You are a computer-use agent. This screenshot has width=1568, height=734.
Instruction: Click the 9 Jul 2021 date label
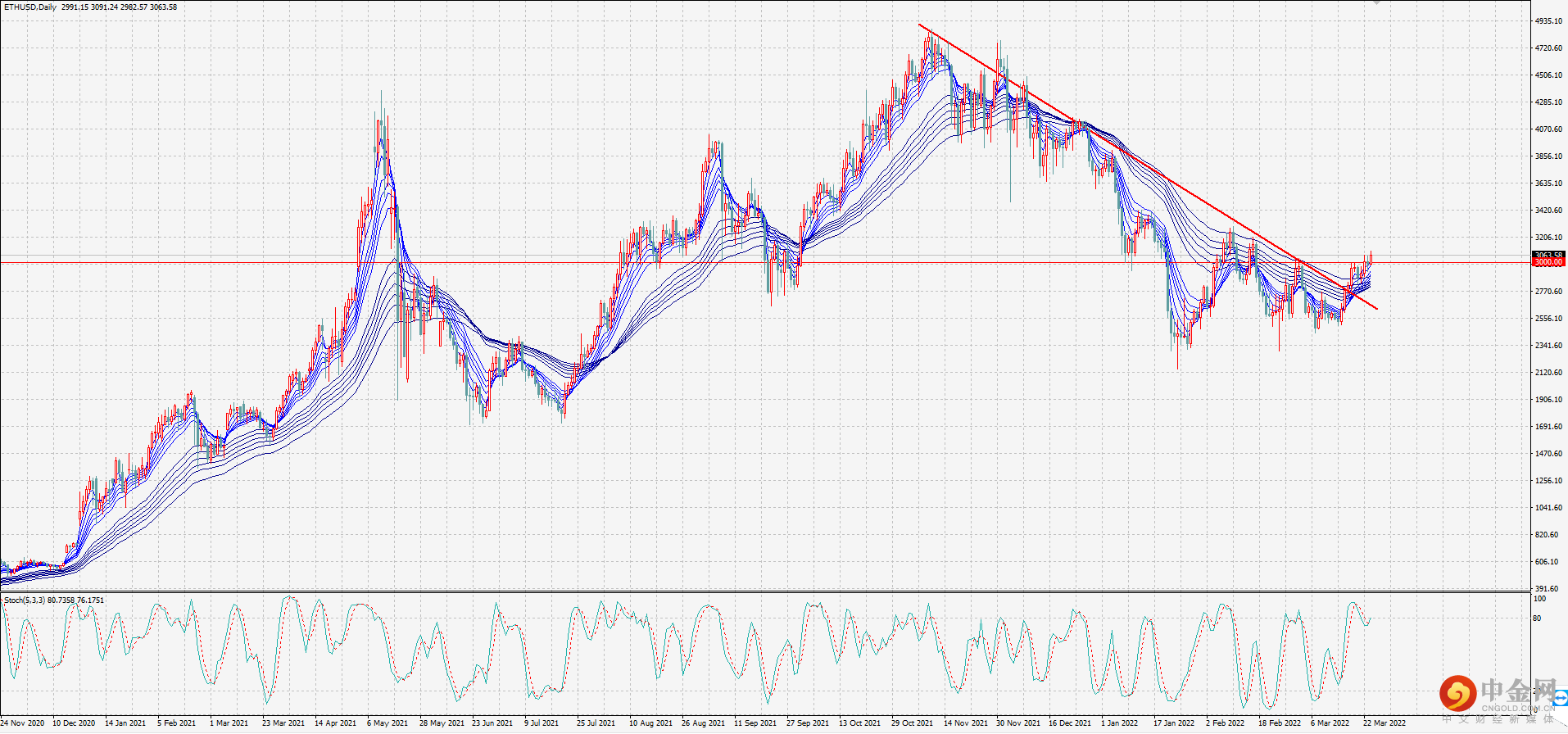pos(542,723)
